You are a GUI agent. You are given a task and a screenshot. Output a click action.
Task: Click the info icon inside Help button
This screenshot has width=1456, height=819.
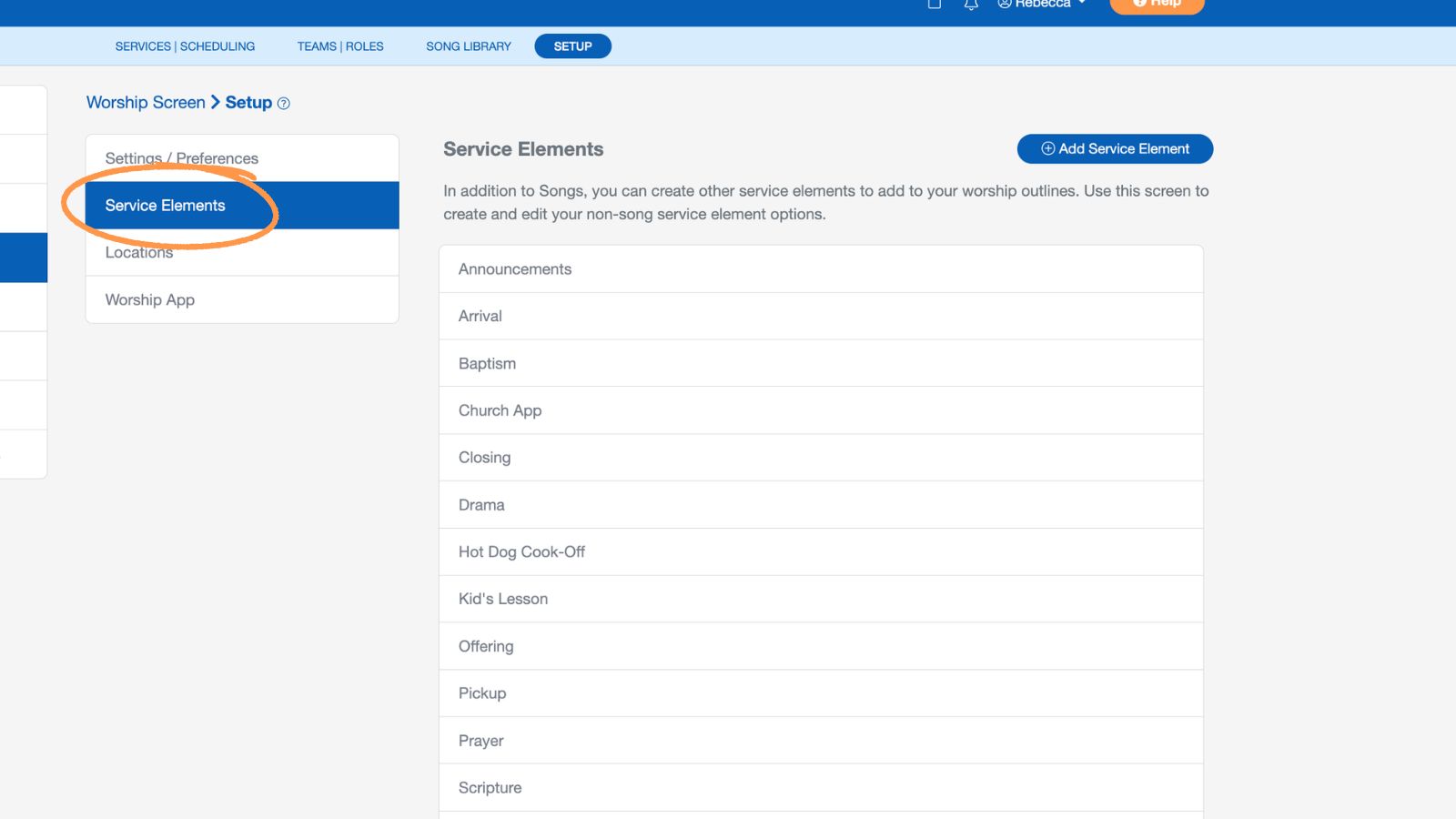coord(1139,2)
